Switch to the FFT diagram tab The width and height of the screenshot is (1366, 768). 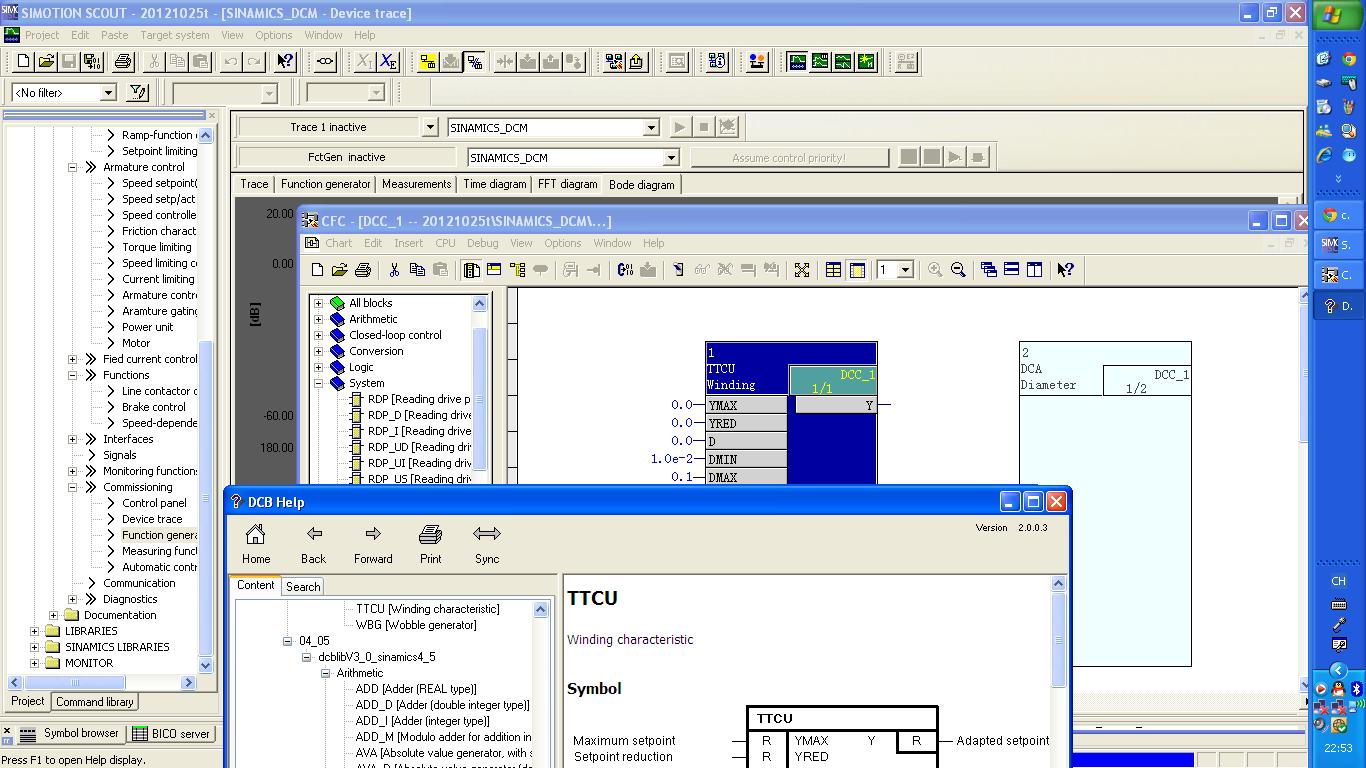[568, 184]
